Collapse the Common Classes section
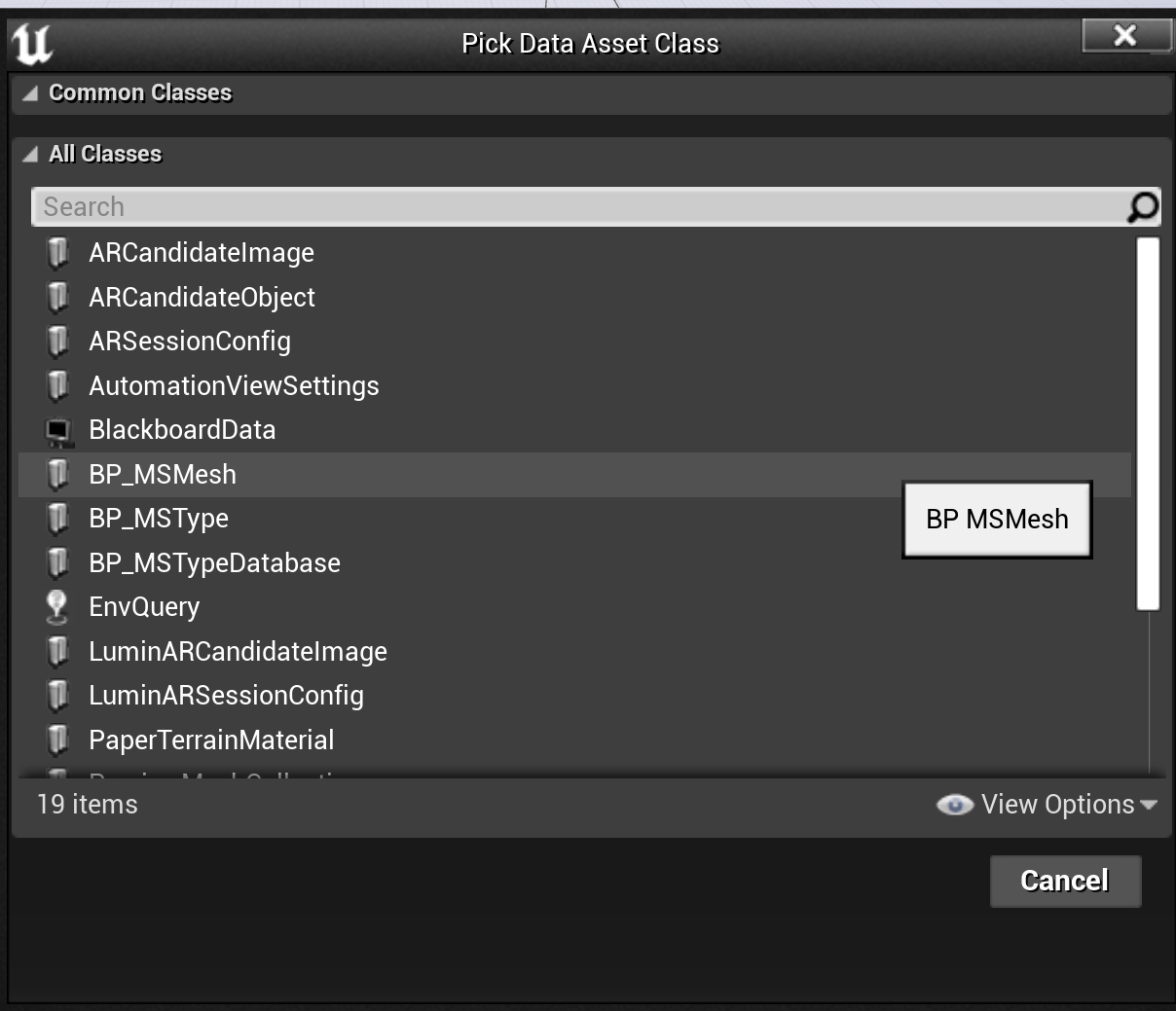Viewport: 1176px width, 1011px height. pos(30,93)
